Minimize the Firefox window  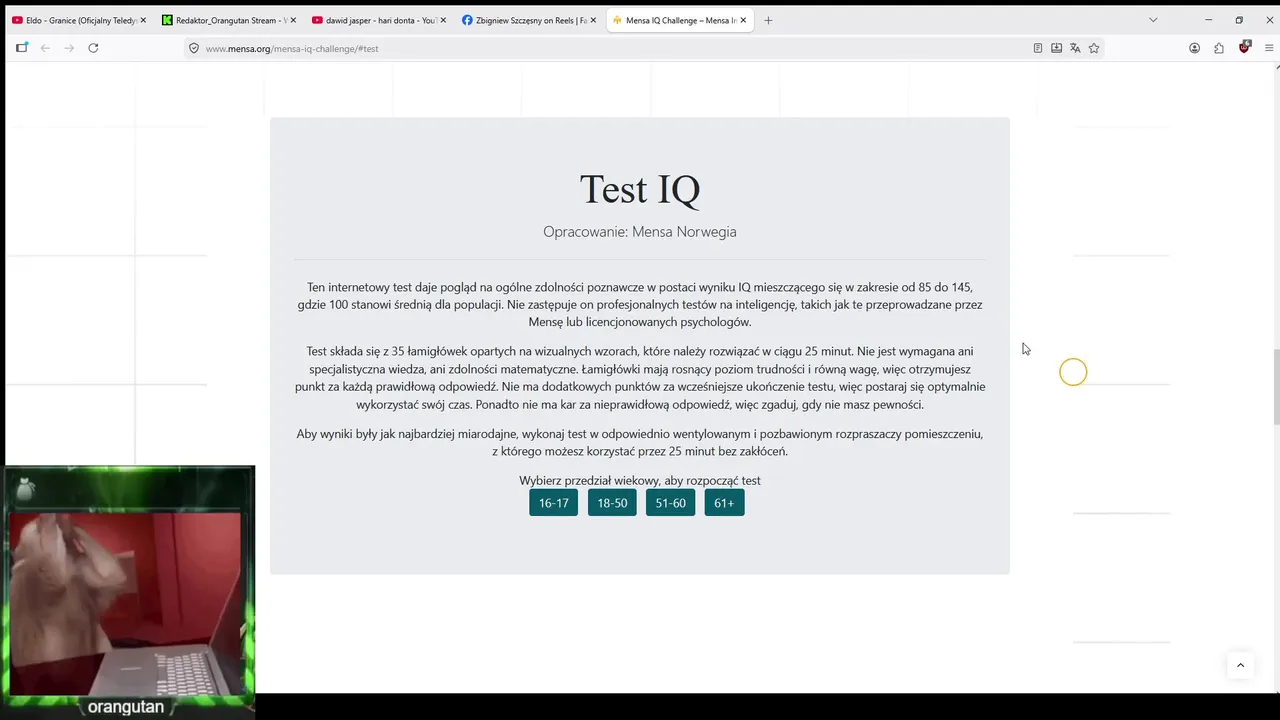pos(1208,20)
